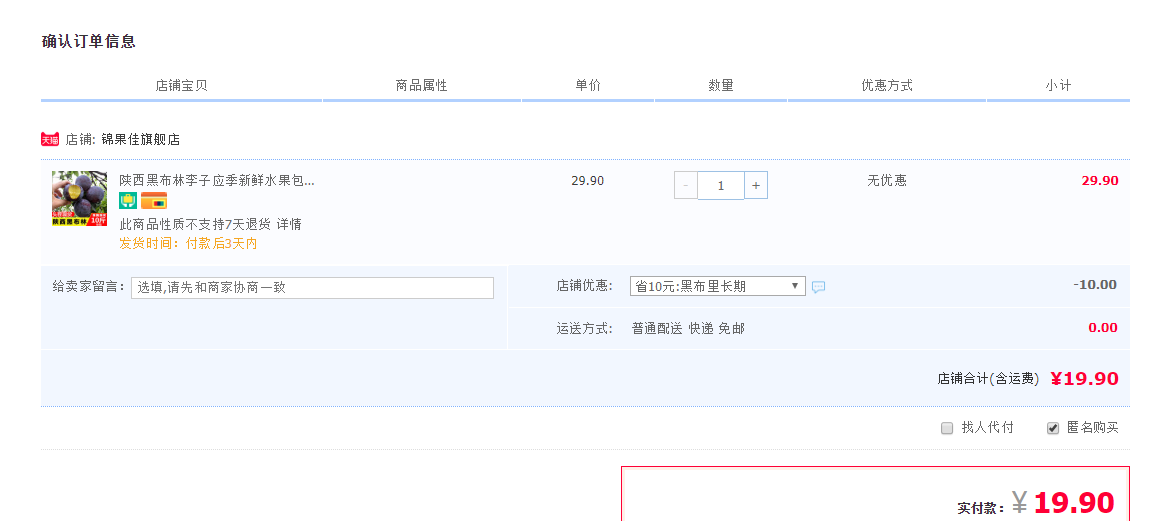The width and height of the screenshot is (1158, 521).
Task: Open the store discount chat bubble icon
Action: tap(818, 287)
